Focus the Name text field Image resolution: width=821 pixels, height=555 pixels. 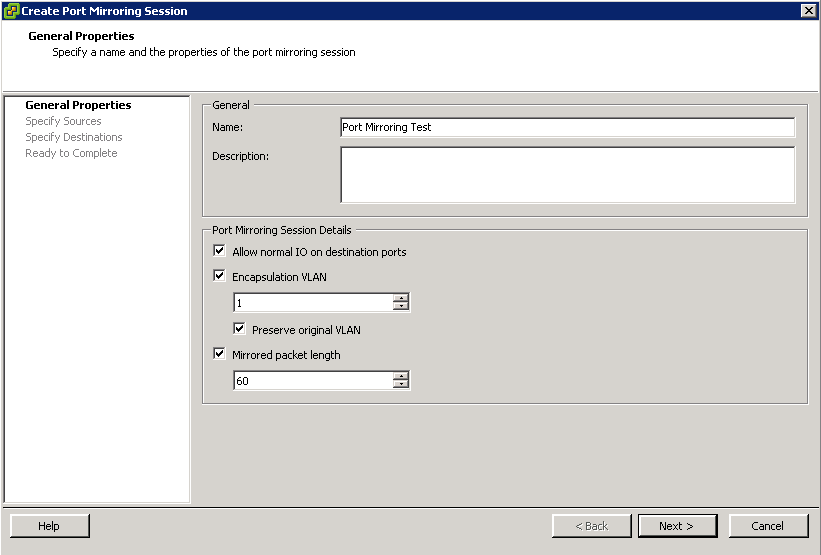tap(568, 127)
